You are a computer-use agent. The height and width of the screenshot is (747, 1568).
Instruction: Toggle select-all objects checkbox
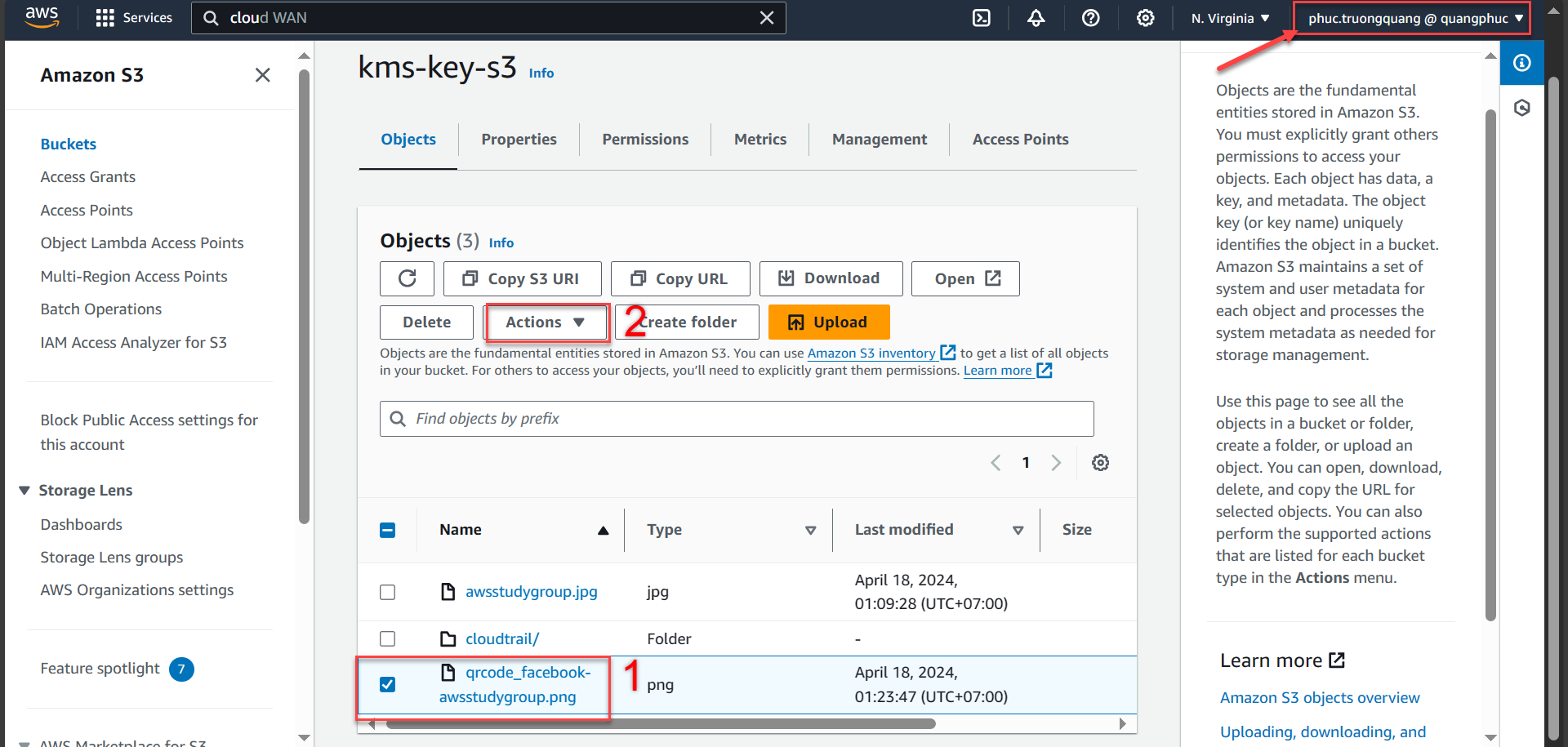click(x=388, y=531)
